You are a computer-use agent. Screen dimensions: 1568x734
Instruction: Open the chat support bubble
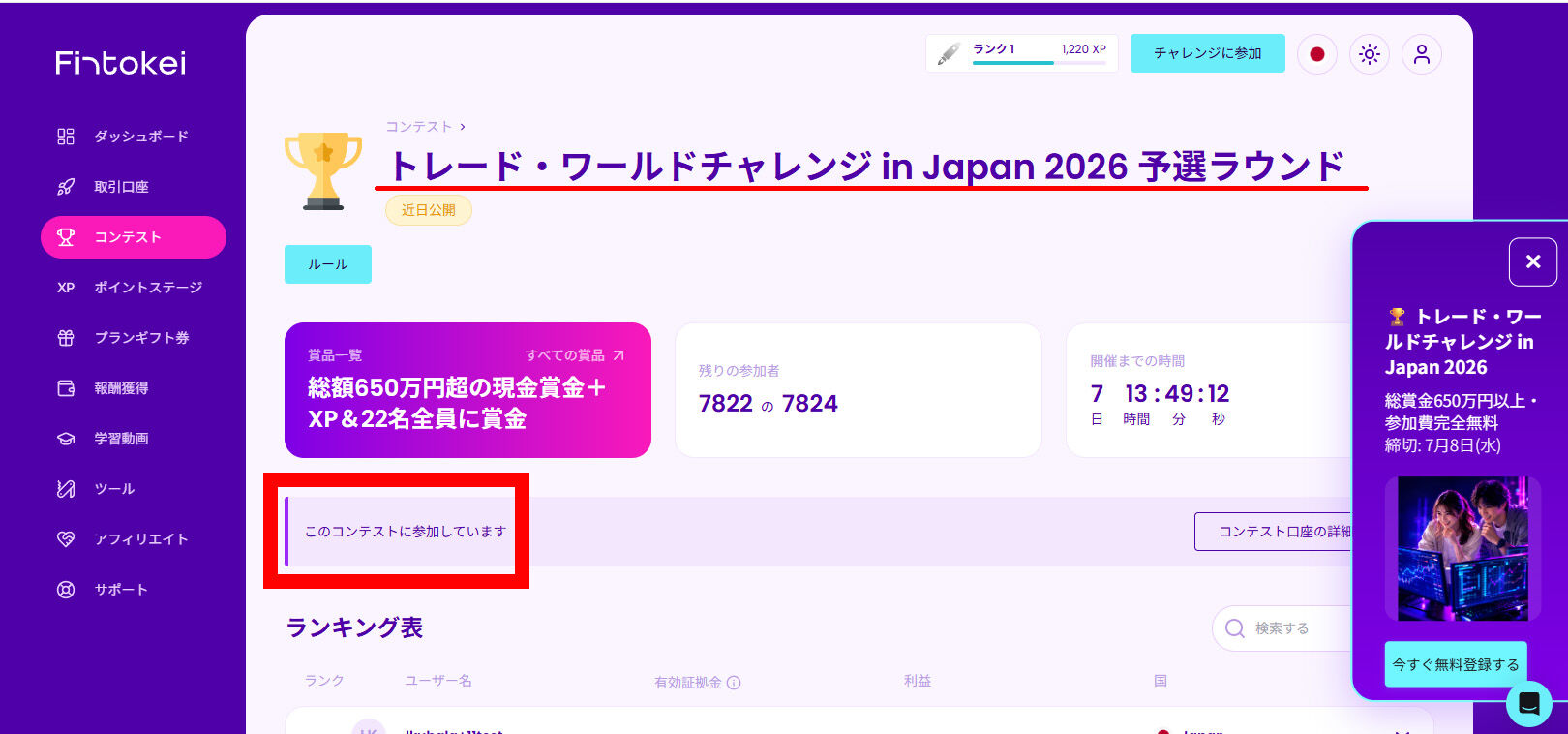[x=1529, y=703]
